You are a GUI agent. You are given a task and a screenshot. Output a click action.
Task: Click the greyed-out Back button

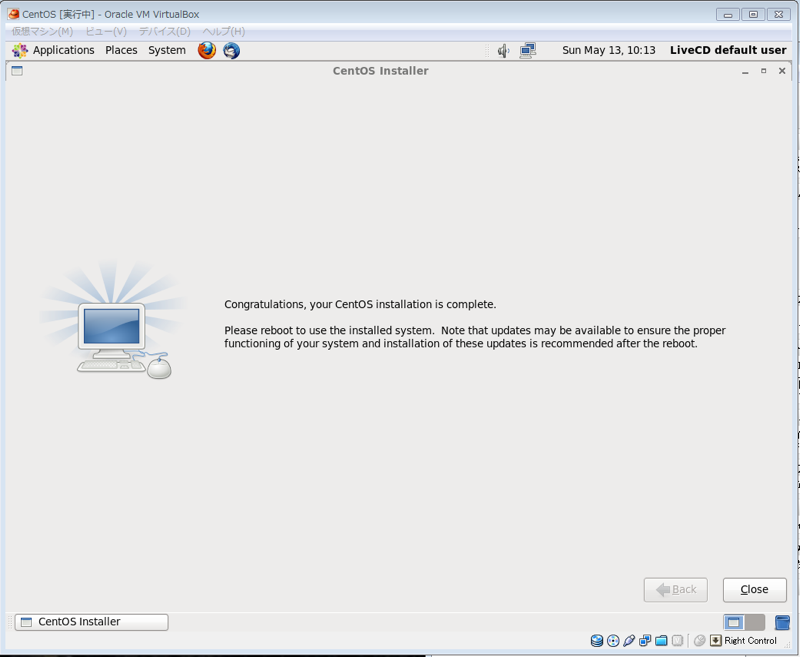[676, 590]
